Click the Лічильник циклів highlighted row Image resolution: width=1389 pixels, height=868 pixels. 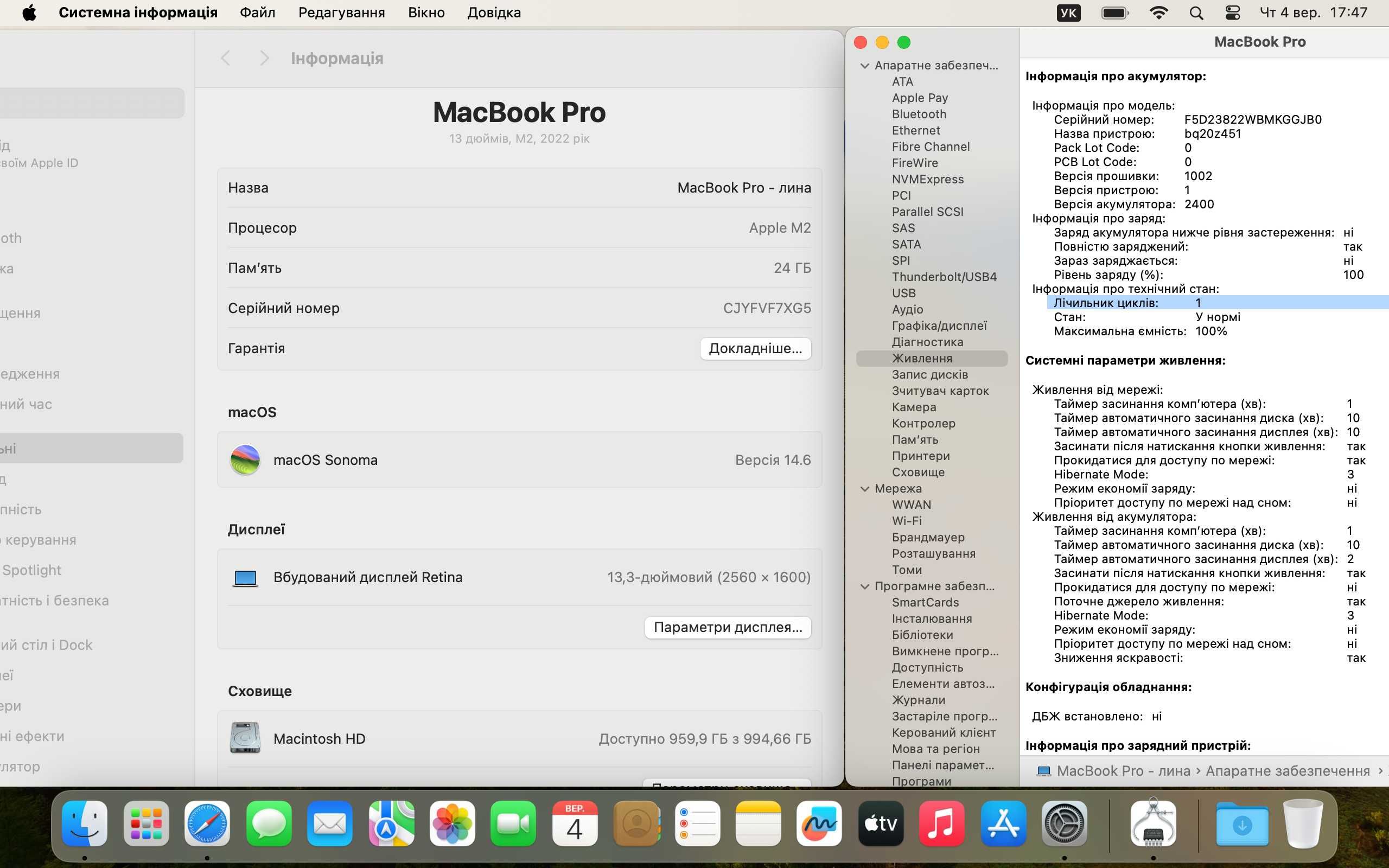click(1217, 303)
